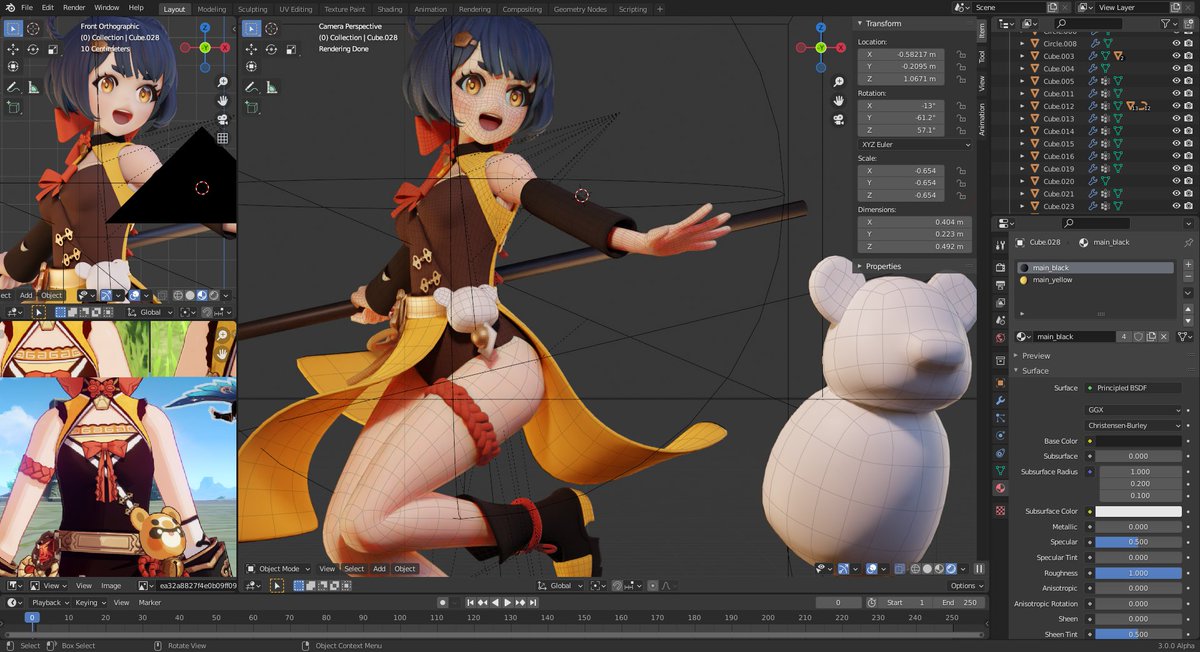Open the GGX distribution dropdown

pyautogui.click(x=1133, y=410)
